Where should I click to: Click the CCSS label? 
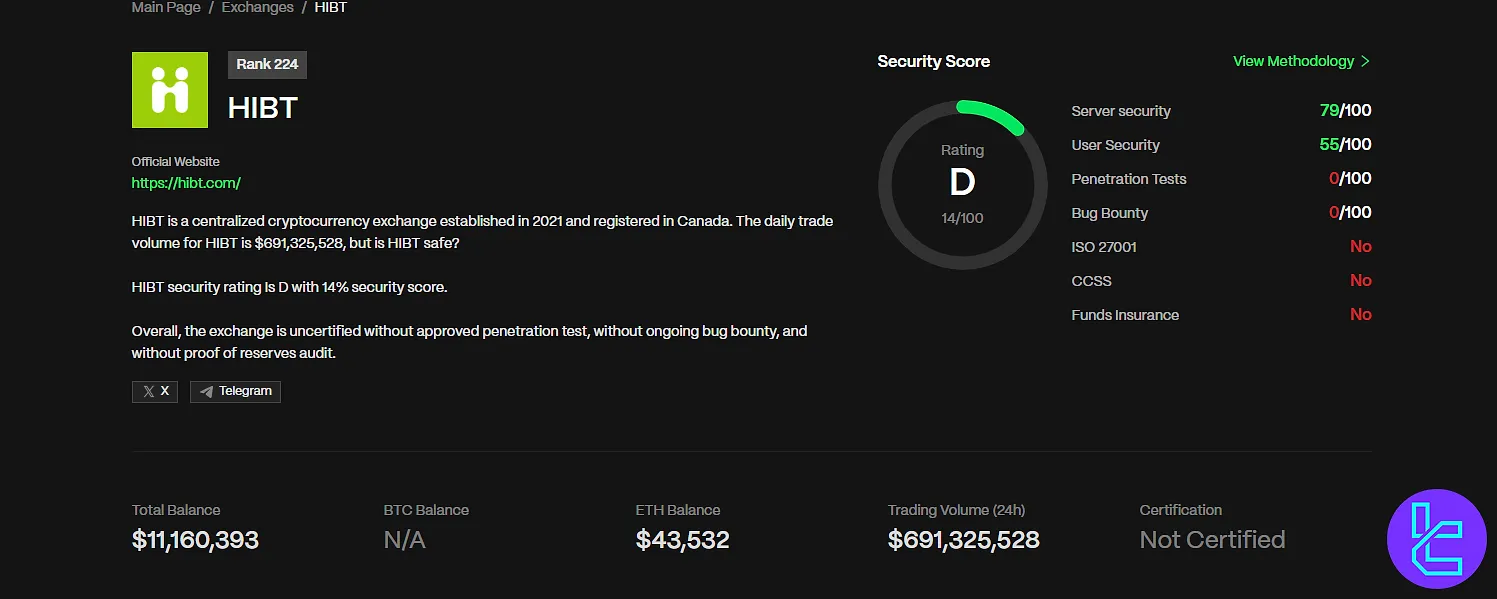[x=1091, y=281]
